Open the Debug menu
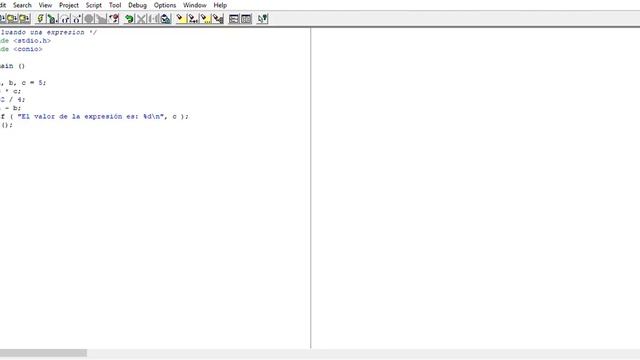Screen dimensions: 640x360 coord(137,5)
